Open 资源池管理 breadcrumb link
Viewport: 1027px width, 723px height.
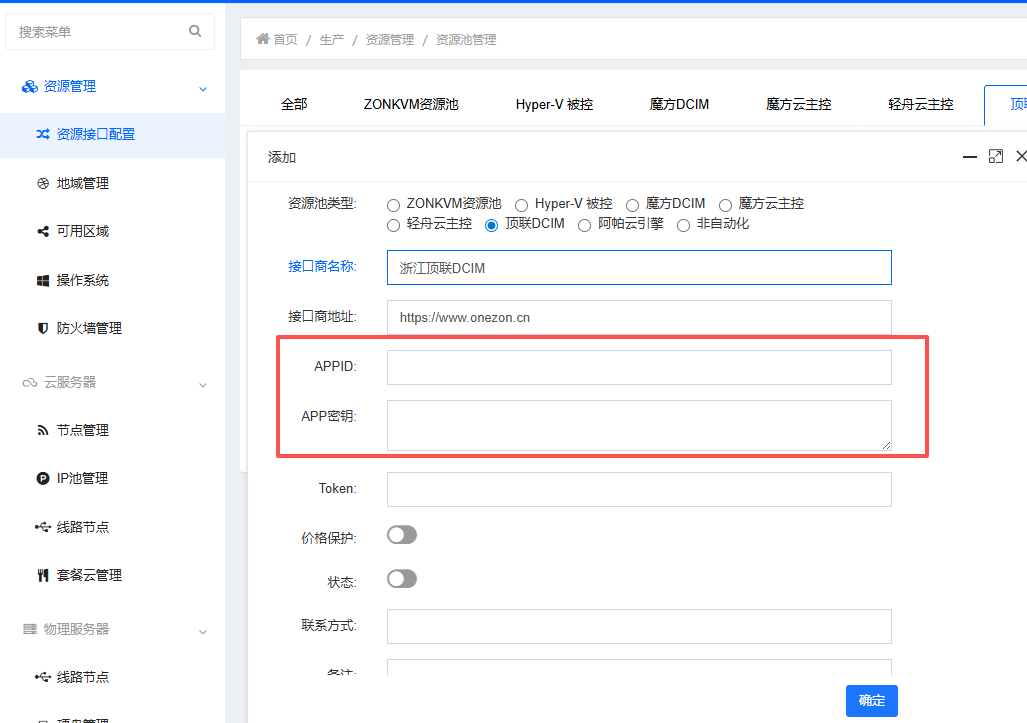coord(466,39)
